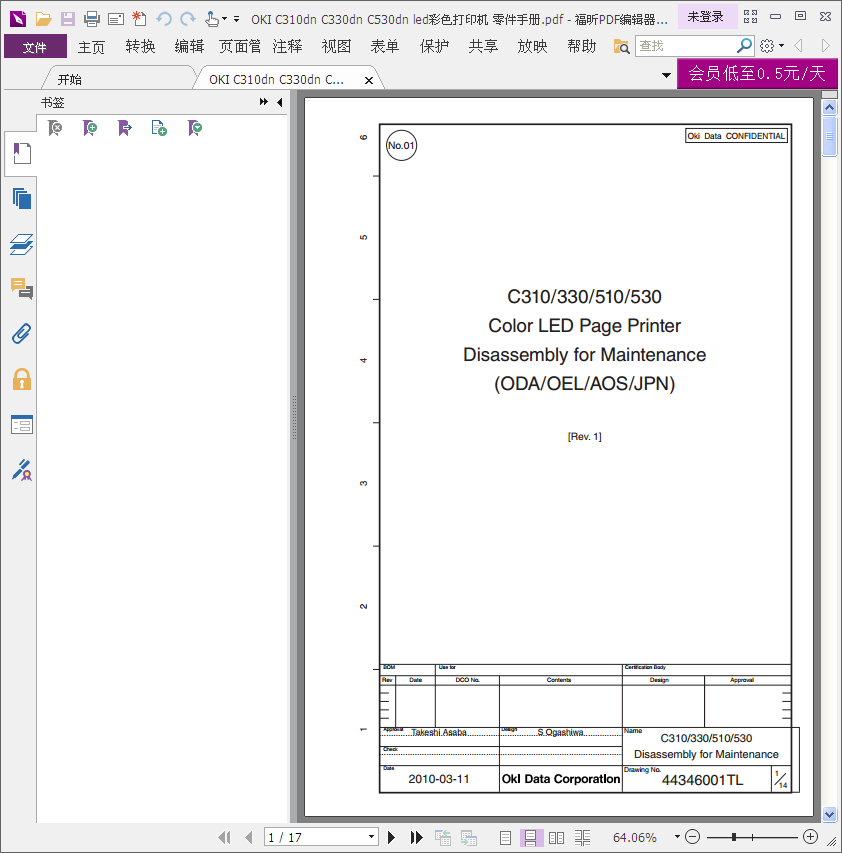842x853 pixels.
Task: Print the document via printer icon
Action: point(92,20)
